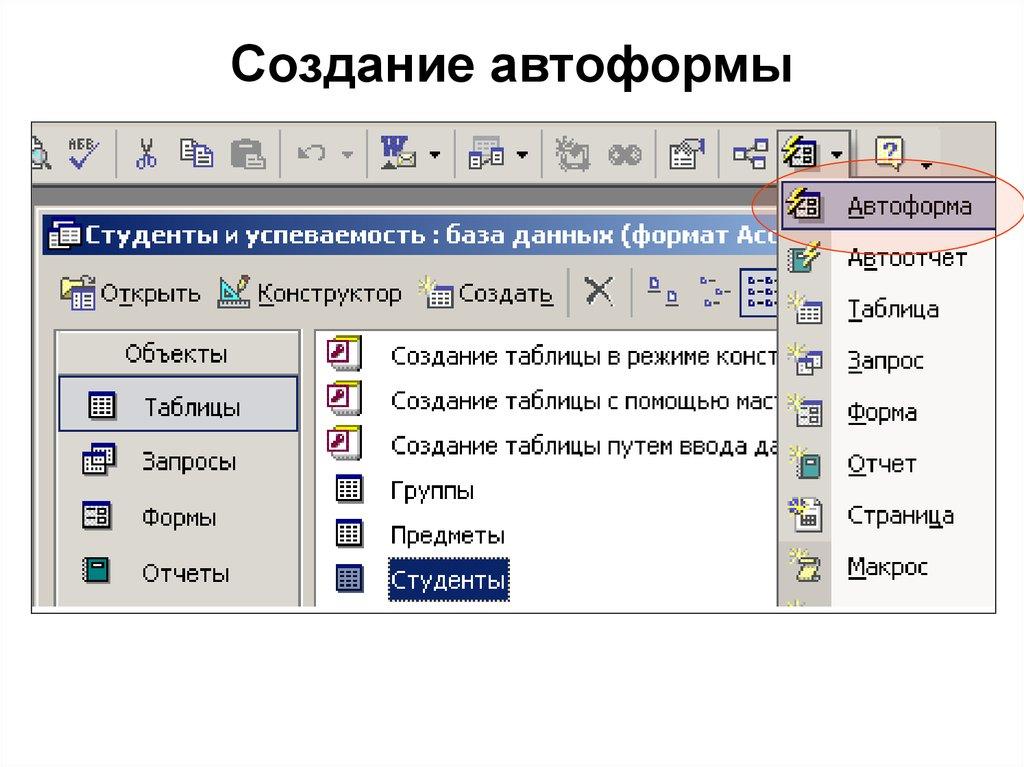
Task: Click the Cut scissors icon
Action: point(145,152)
